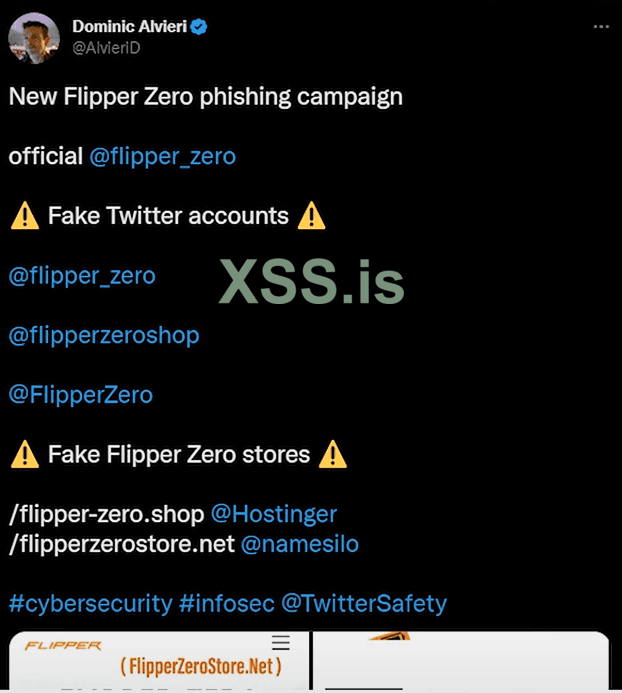This screenshot has height=693, width=622.
Task: Open the FlipperZeroStore.Net screenshot image
Action: click(x=160, y=665)
